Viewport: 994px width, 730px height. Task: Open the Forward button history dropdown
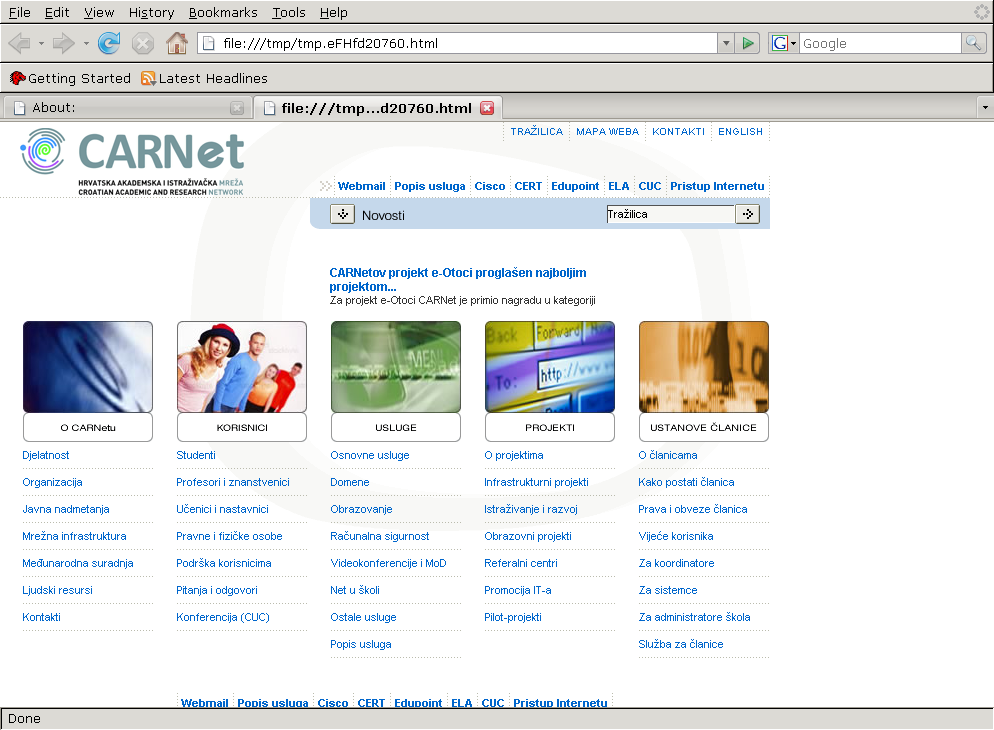click(86, 43)
